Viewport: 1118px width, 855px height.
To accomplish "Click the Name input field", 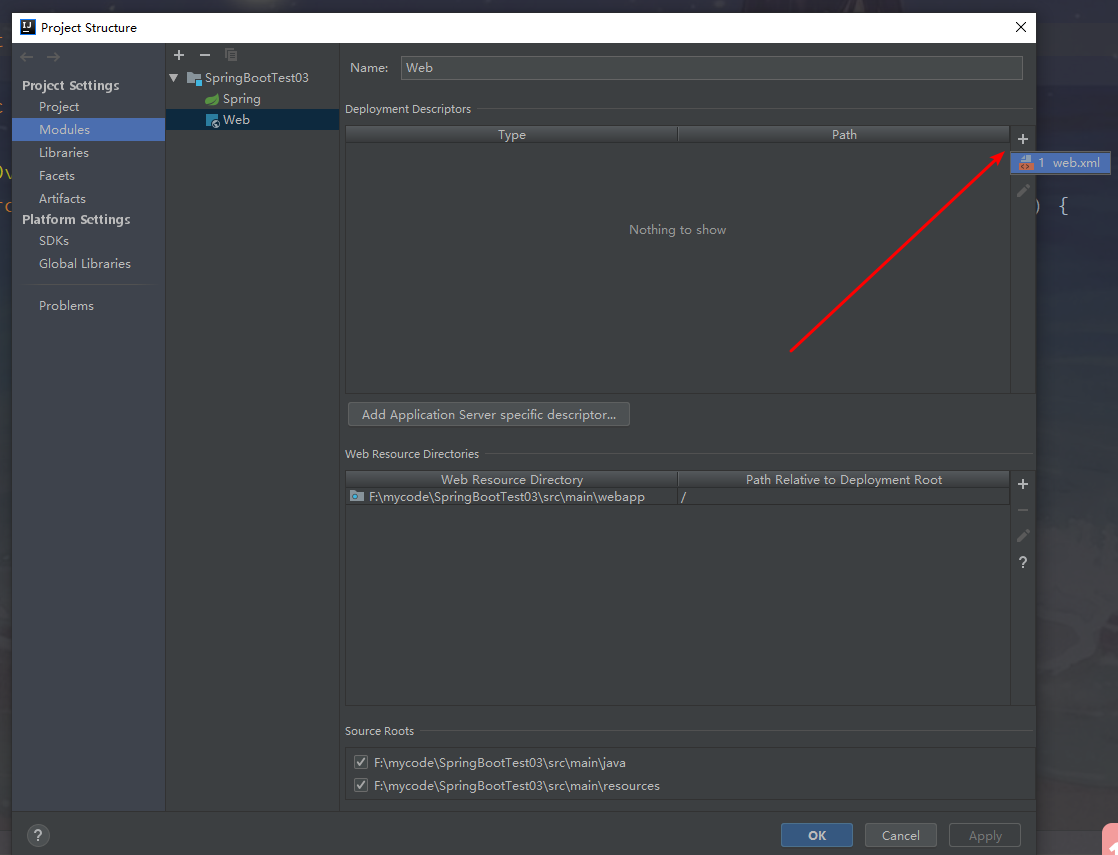I will point(712,68).
